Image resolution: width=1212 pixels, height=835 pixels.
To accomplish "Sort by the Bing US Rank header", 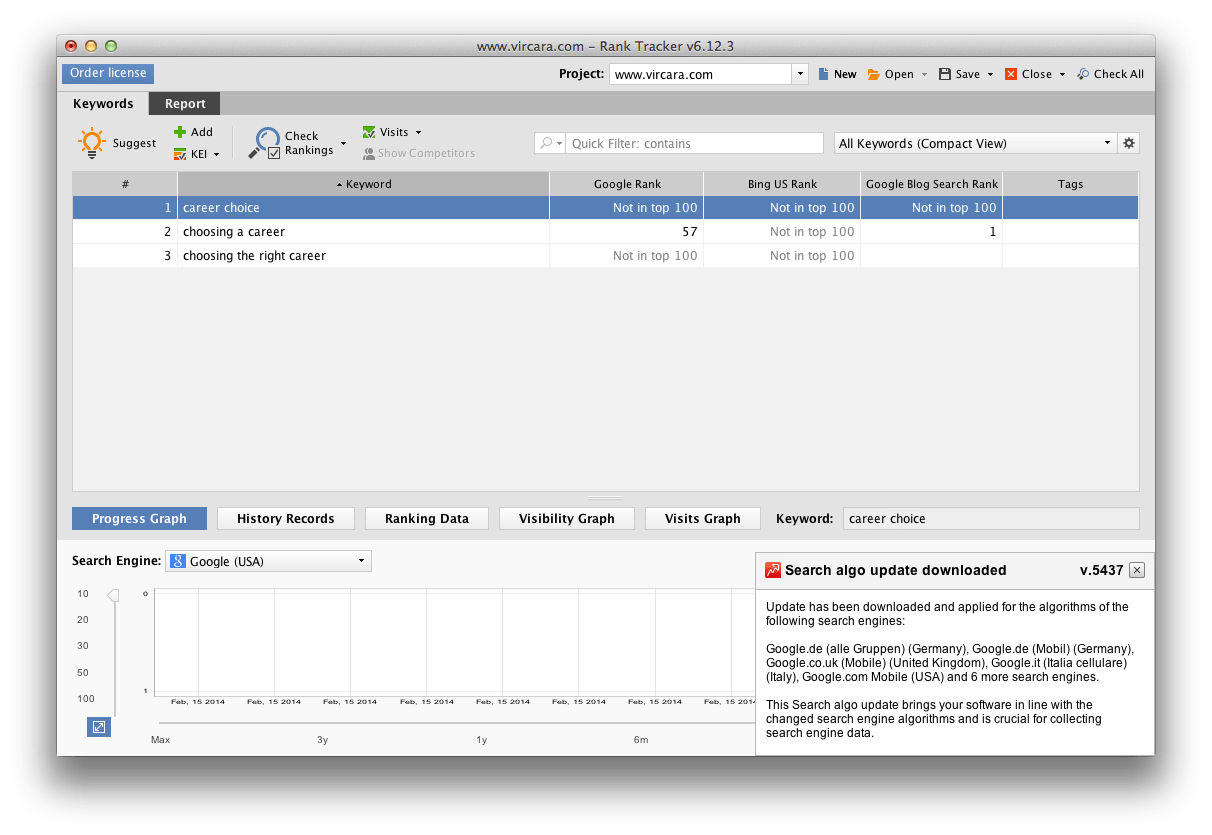I will pos(782,184).
